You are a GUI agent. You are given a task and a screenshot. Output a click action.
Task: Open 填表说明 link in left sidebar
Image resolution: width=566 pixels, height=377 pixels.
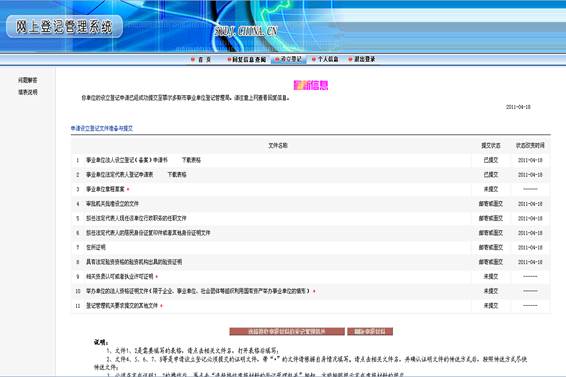pyautogui.click(x=28, y=92)
